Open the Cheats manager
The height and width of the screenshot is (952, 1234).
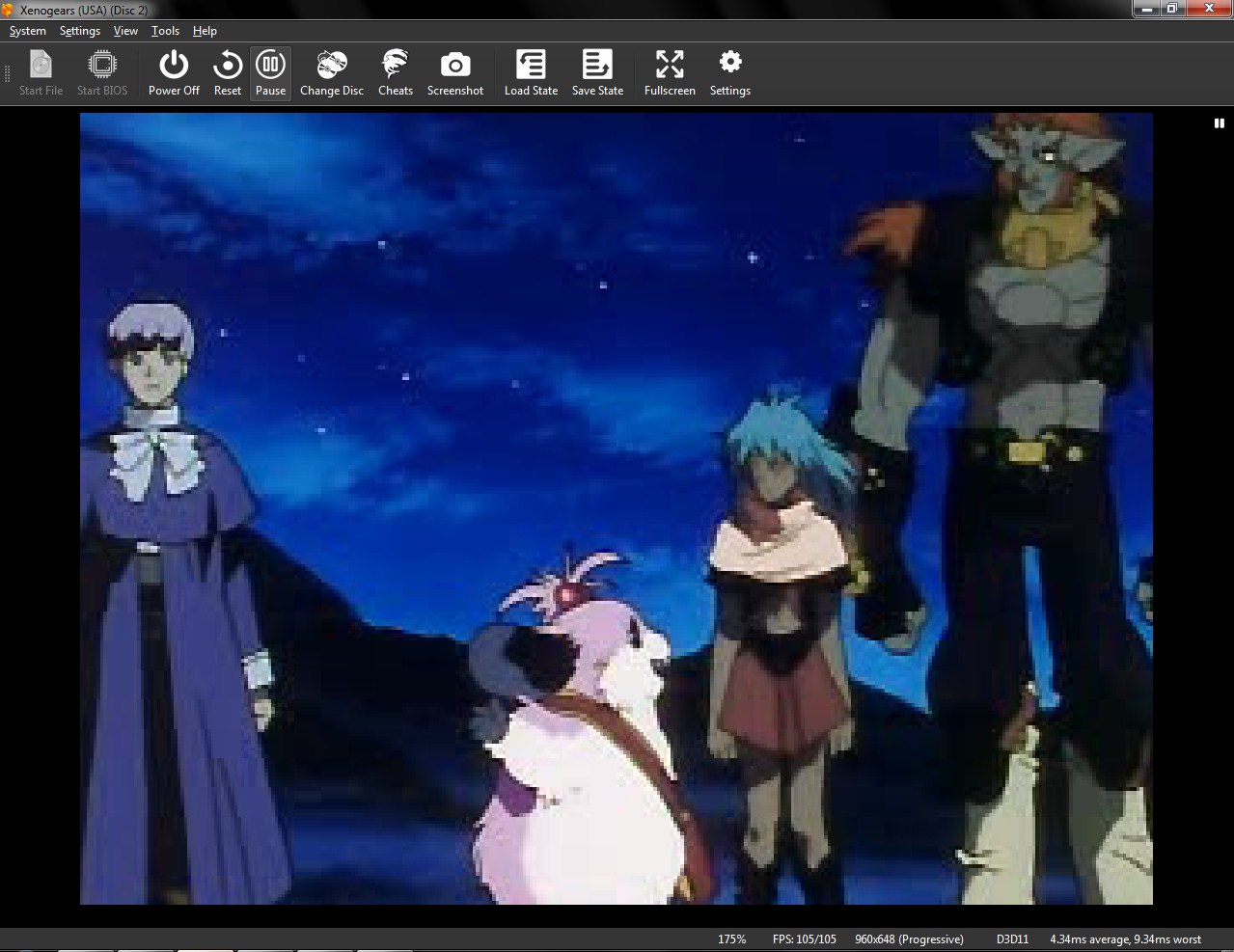[x=396, y=73]
